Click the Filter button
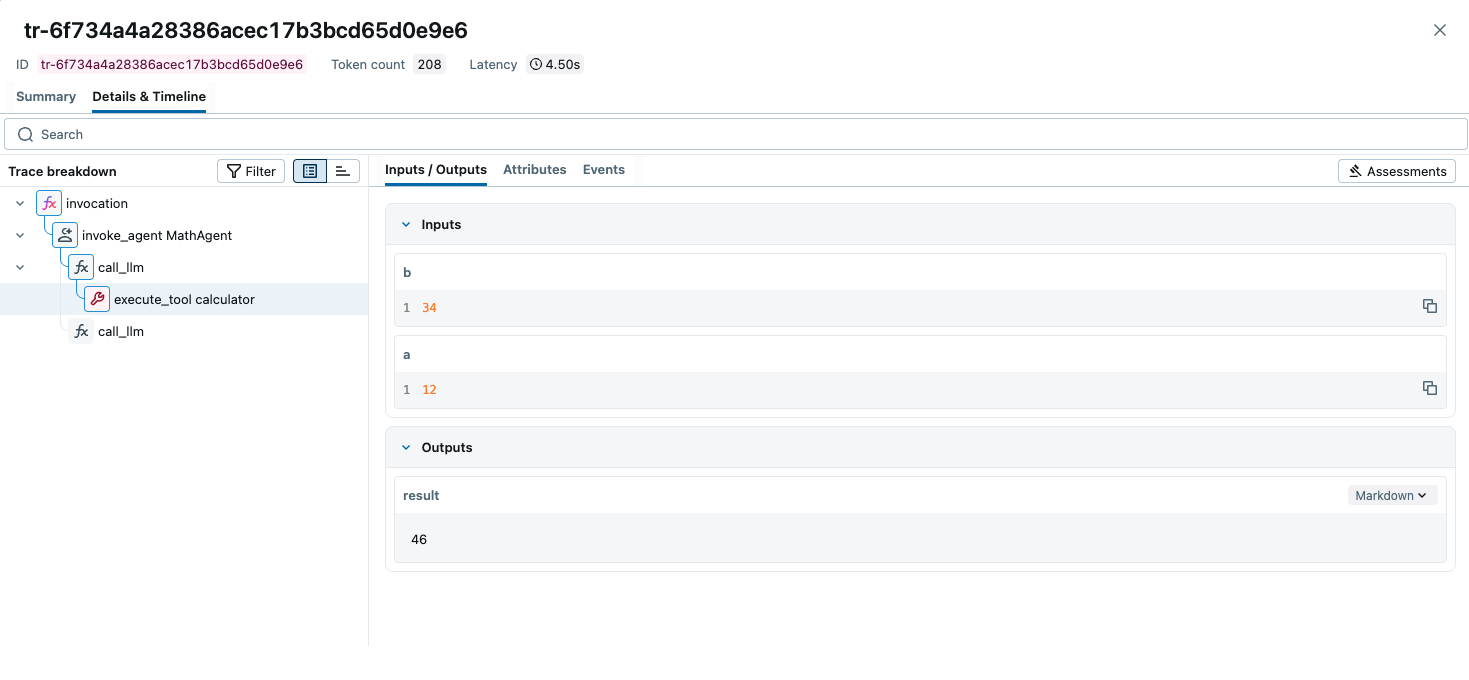1469x680 pixels. coord(250,170)
